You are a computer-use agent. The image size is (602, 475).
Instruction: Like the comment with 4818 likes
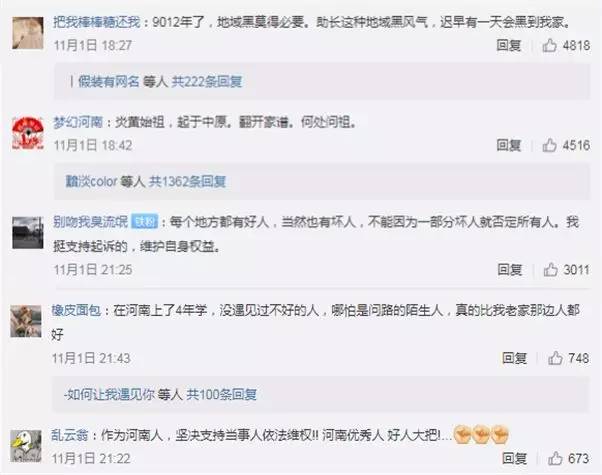549,45
